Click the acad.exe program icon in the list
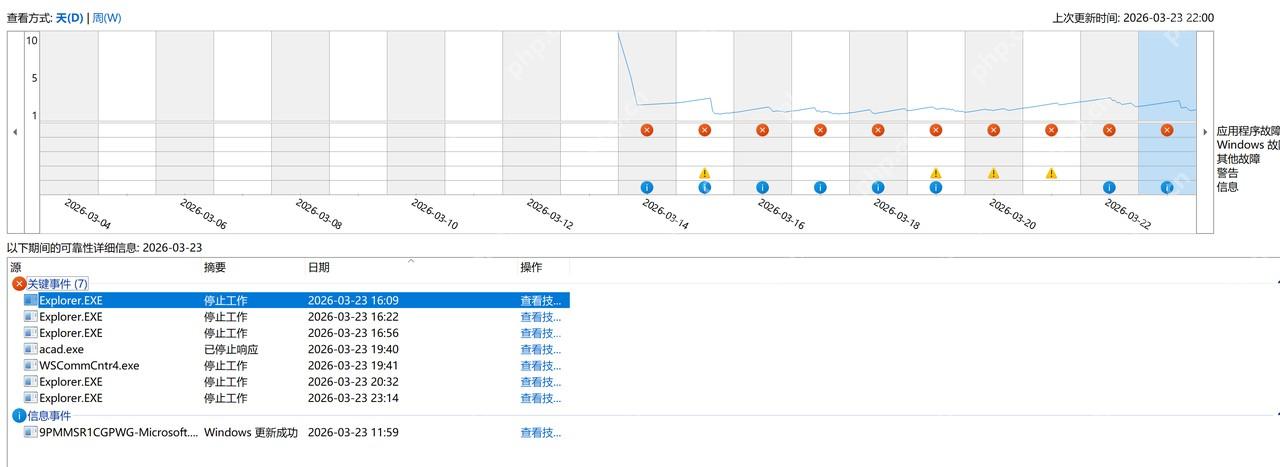This screenshot has width=1280, height=467. (x=30, y=349)
